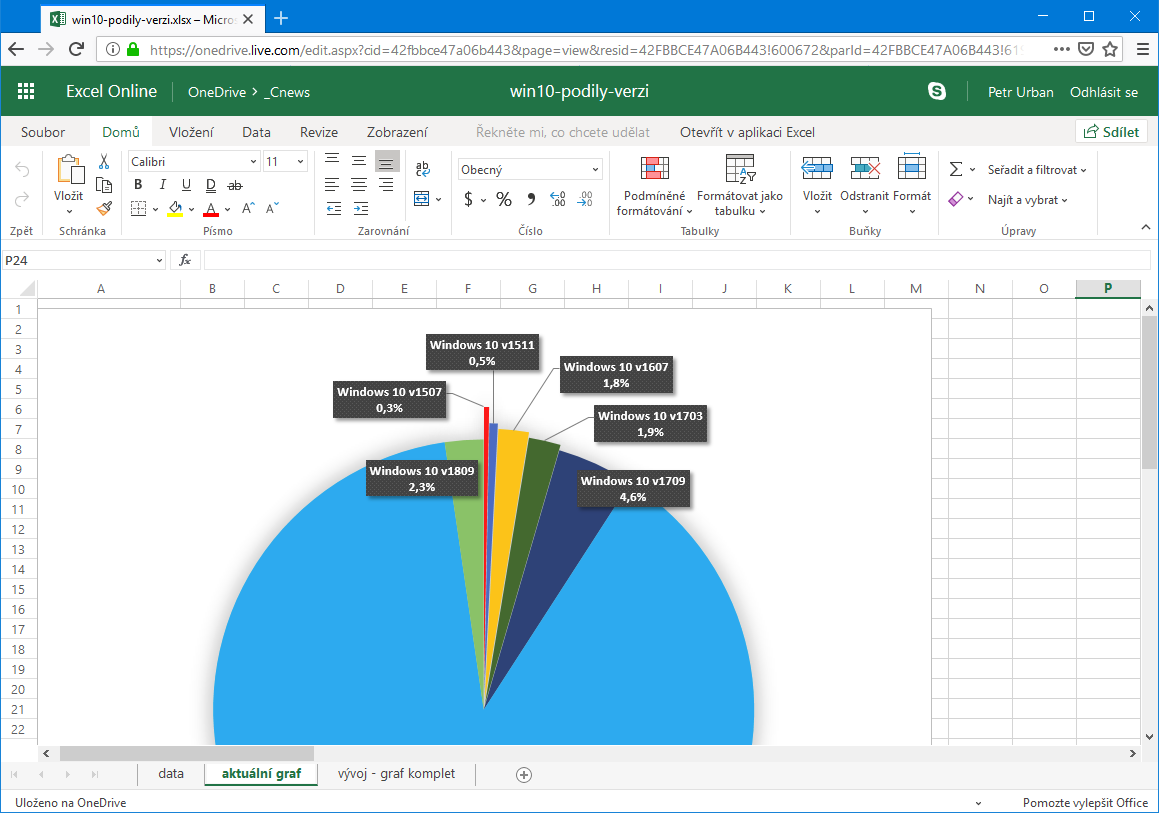1159x813 pixels.
Task: Open the percentage number format
Action: tap(505, 199)
